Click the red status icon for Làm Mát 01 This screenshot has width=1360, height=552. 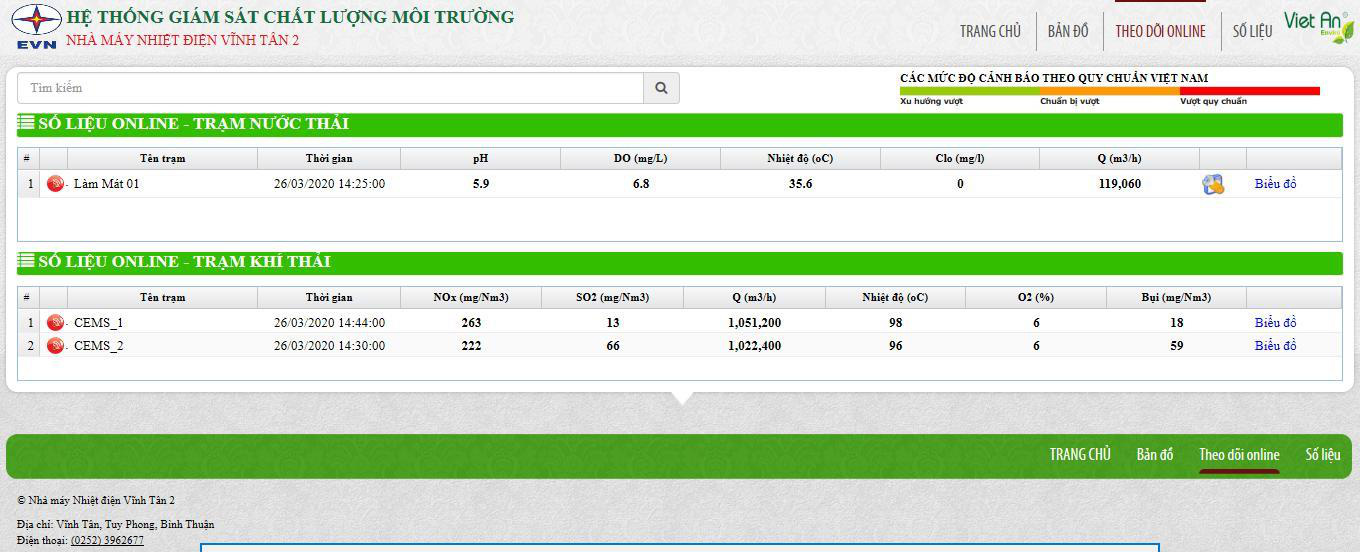[55, 184]
